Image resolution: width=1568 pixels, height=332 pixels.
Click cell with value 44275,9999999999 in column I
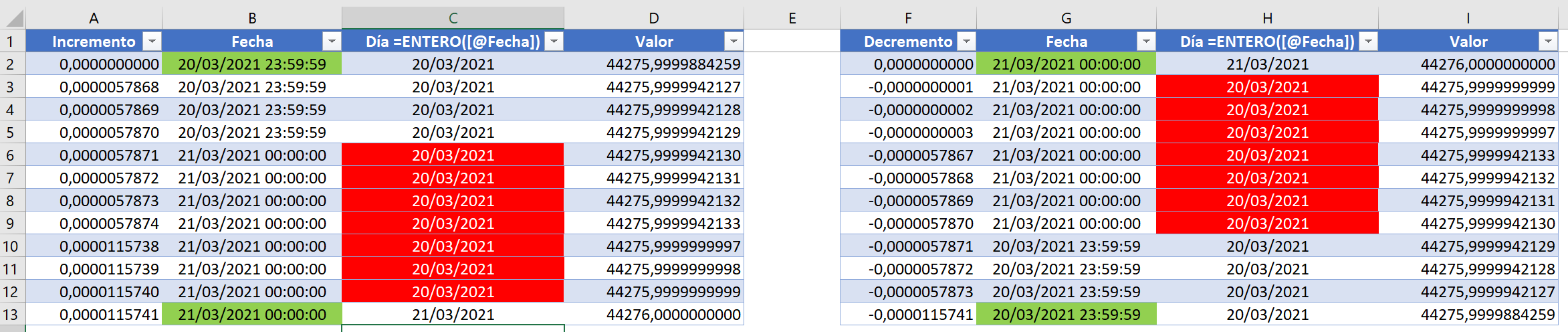click(1468, 87)
